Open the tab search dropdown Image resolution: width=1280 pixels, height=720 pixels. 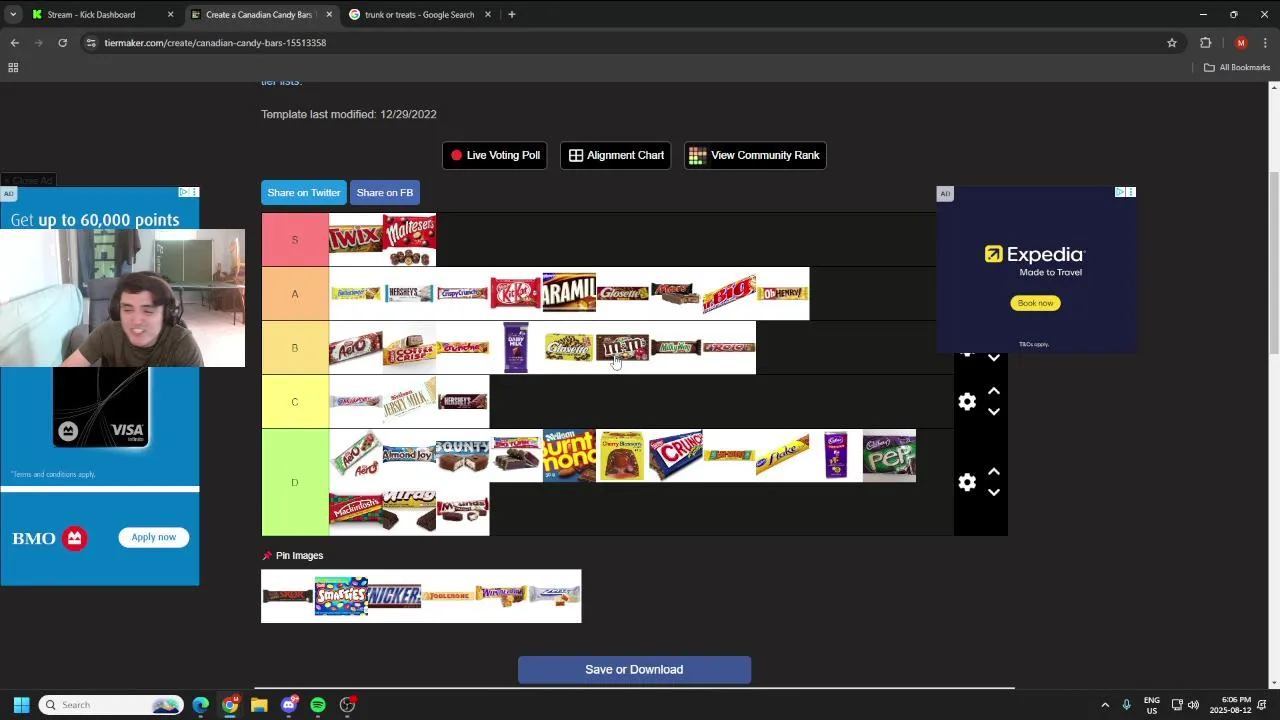coord(13,15)
